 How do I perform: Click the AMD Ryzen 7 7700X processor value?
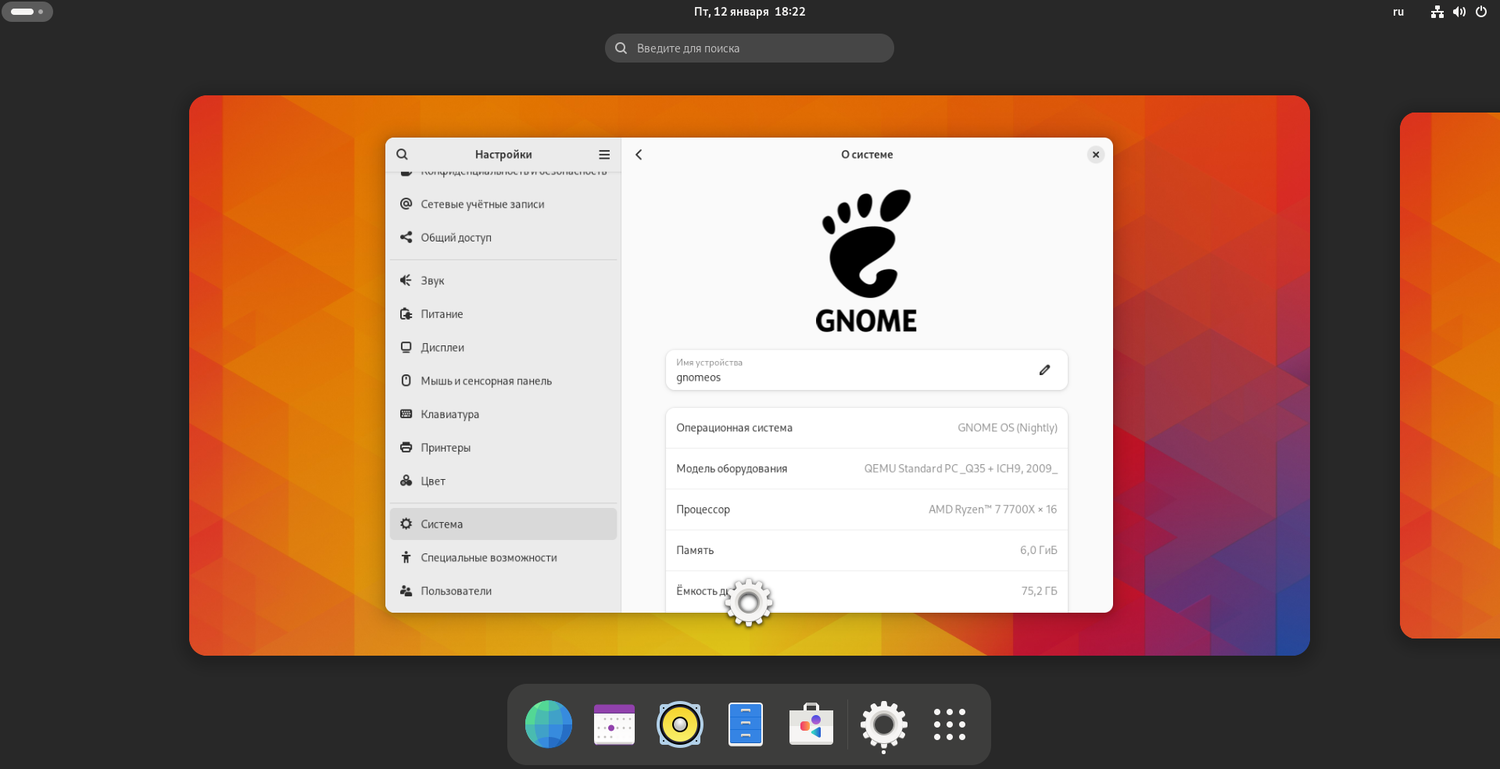click(992, 510)
